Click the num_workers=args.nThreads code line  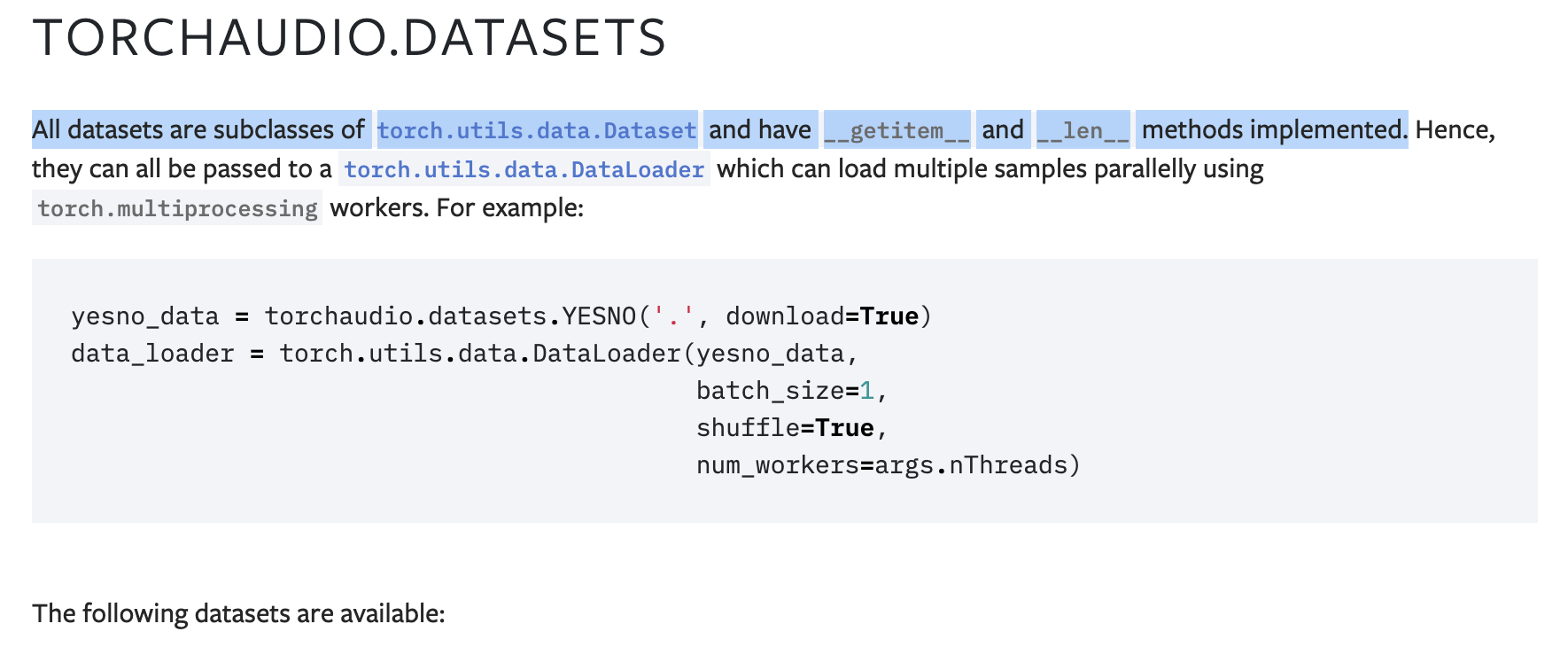pyautogui.click(x=889, y=465)
